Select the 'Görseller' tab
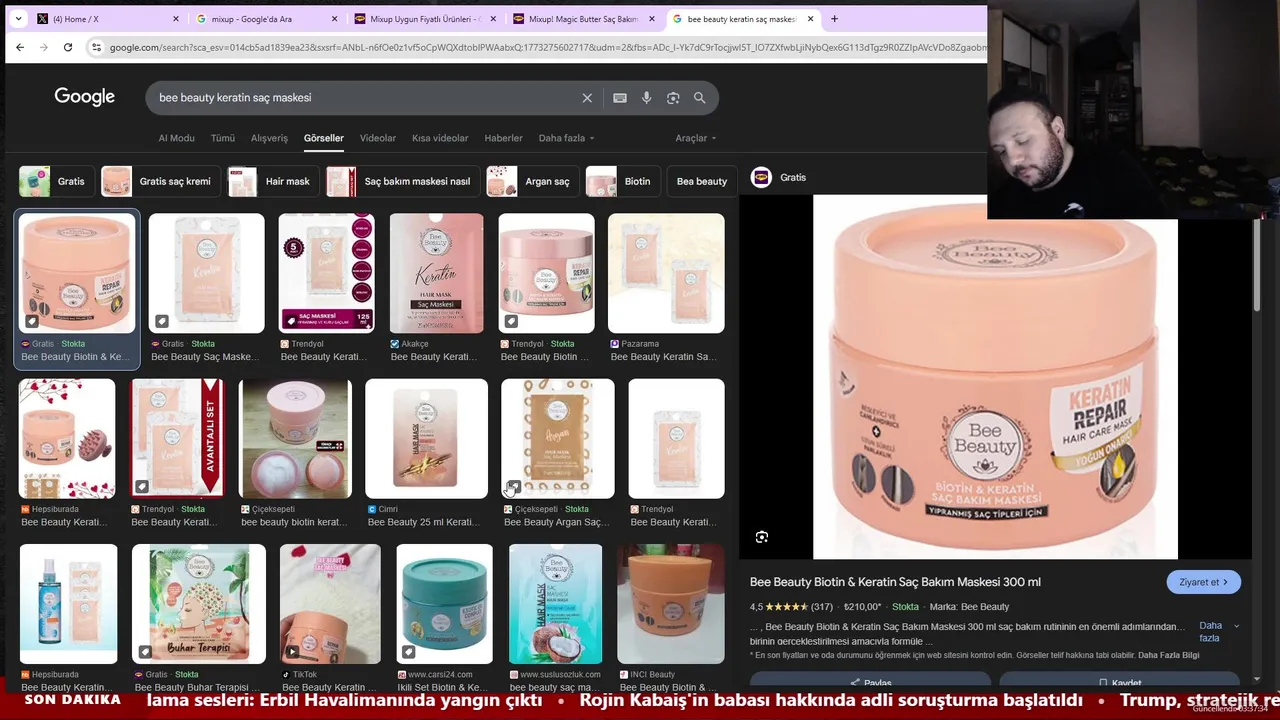1280x720 pixels. [x=324, y=138]
